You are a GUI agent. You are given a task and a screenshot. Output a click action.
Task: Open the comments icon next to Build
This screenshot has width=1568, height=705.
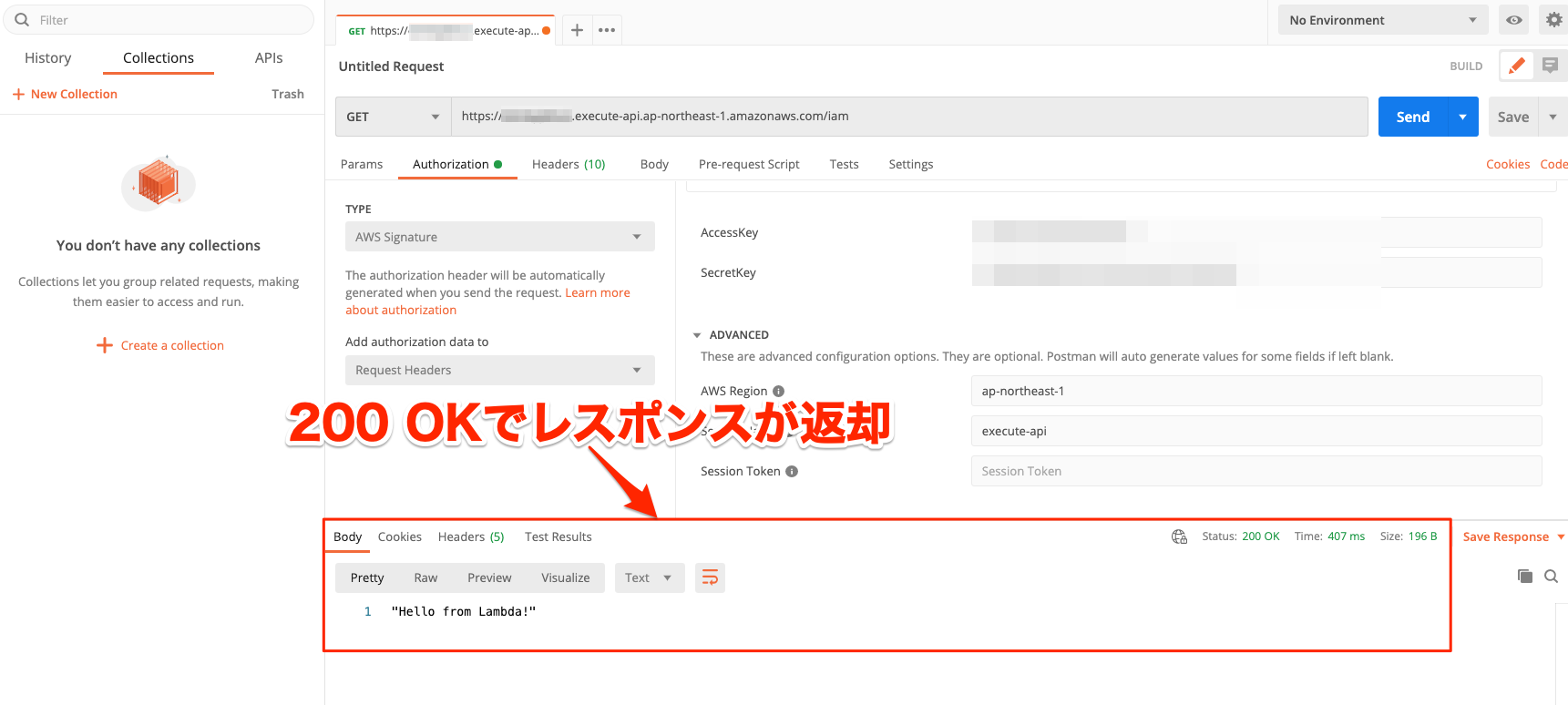point(1550,66)
